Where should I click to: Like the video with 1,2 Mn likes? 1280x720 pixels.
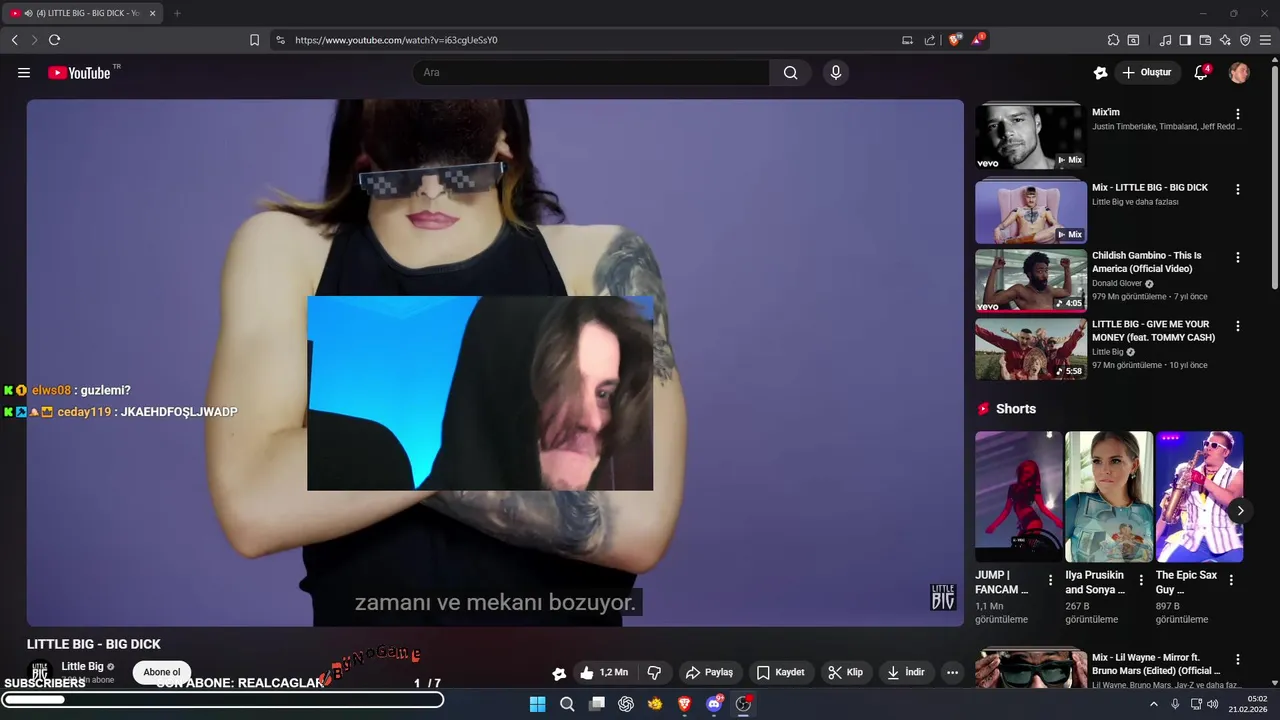[604, 672]
